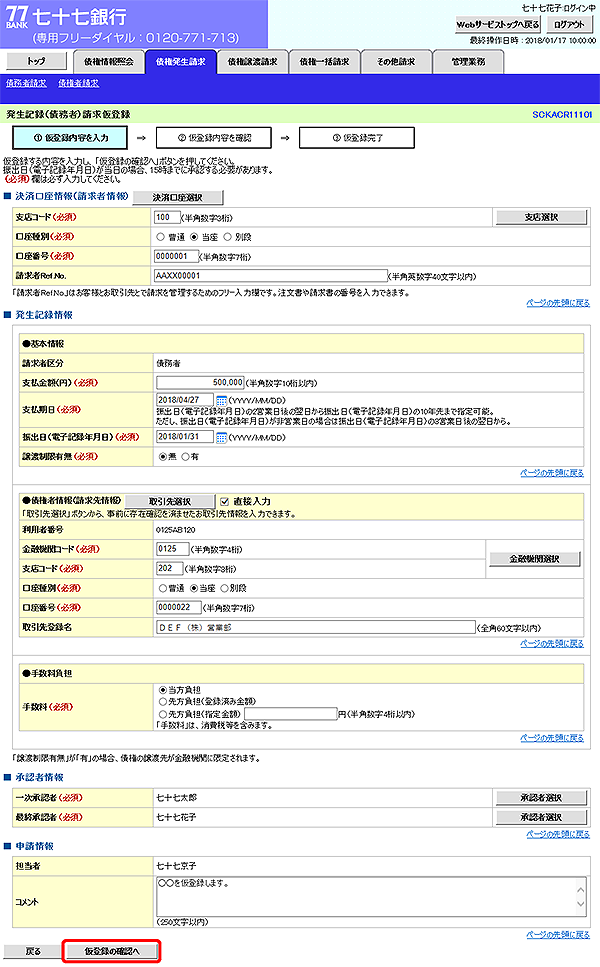Click the 決済口座選択 button

point(178,197)
